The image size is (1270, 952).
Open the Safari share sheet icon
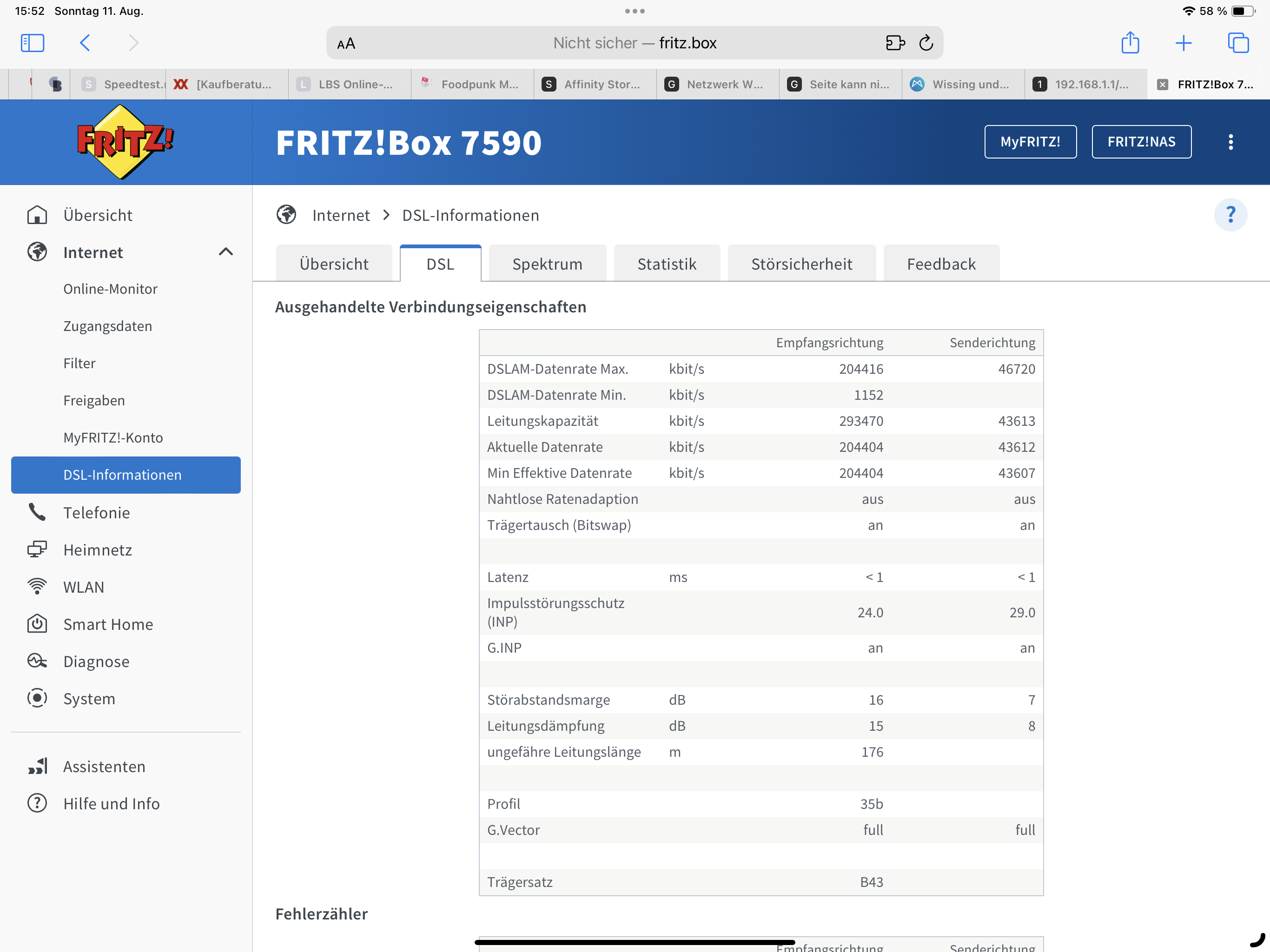pyautogui.click(x=1130, y=43)
